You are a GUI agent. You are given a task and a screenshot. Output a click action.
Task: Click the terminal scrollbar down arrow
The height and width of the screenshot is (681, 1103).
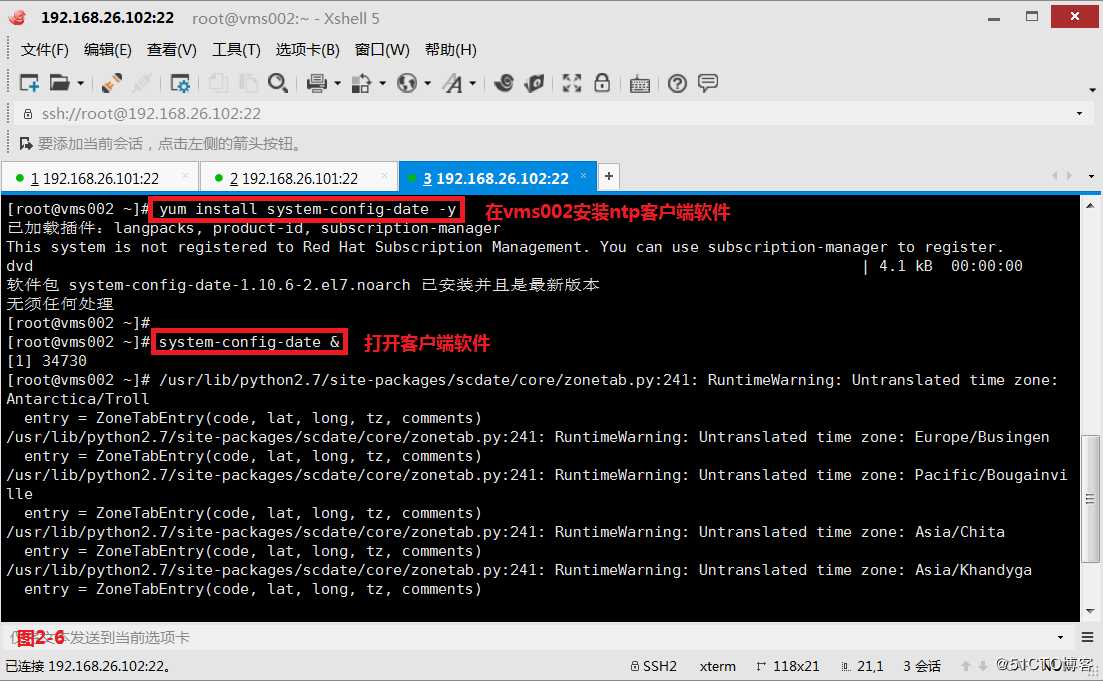tap(1090, 611)
